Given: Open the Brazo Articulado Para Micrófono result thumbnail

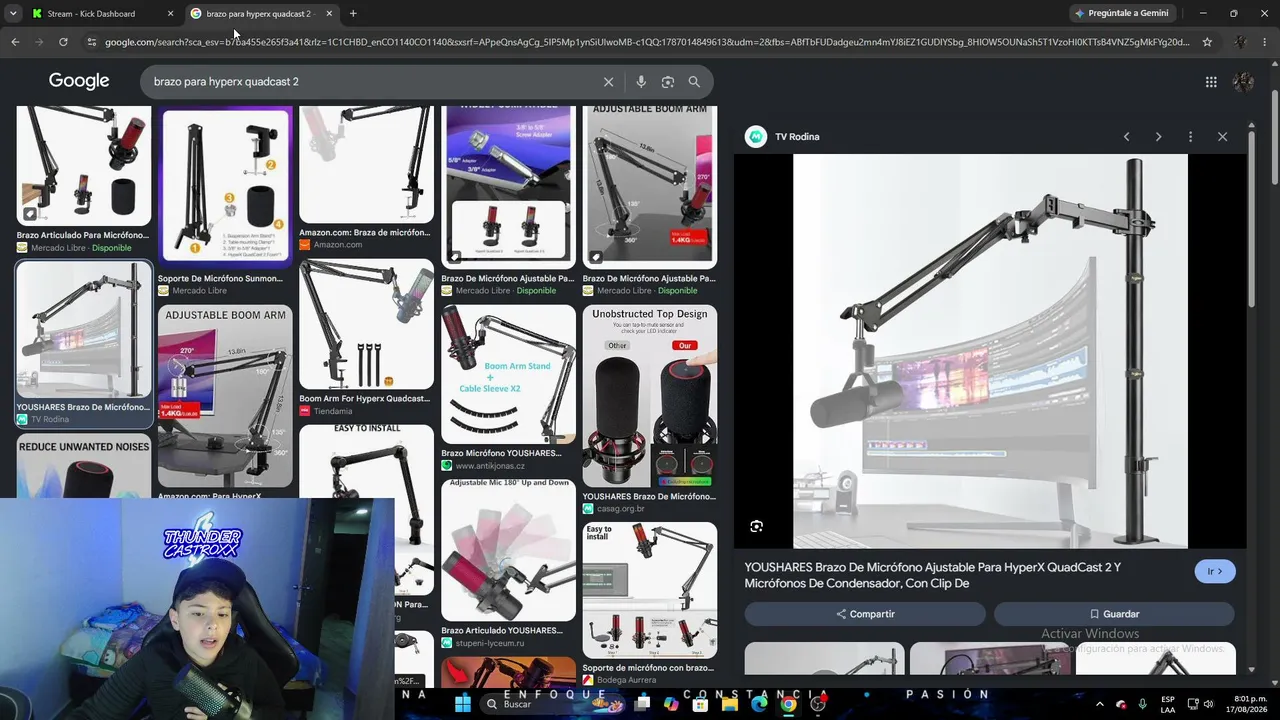Looking at the screenshot, I should [x=84, y=166].
